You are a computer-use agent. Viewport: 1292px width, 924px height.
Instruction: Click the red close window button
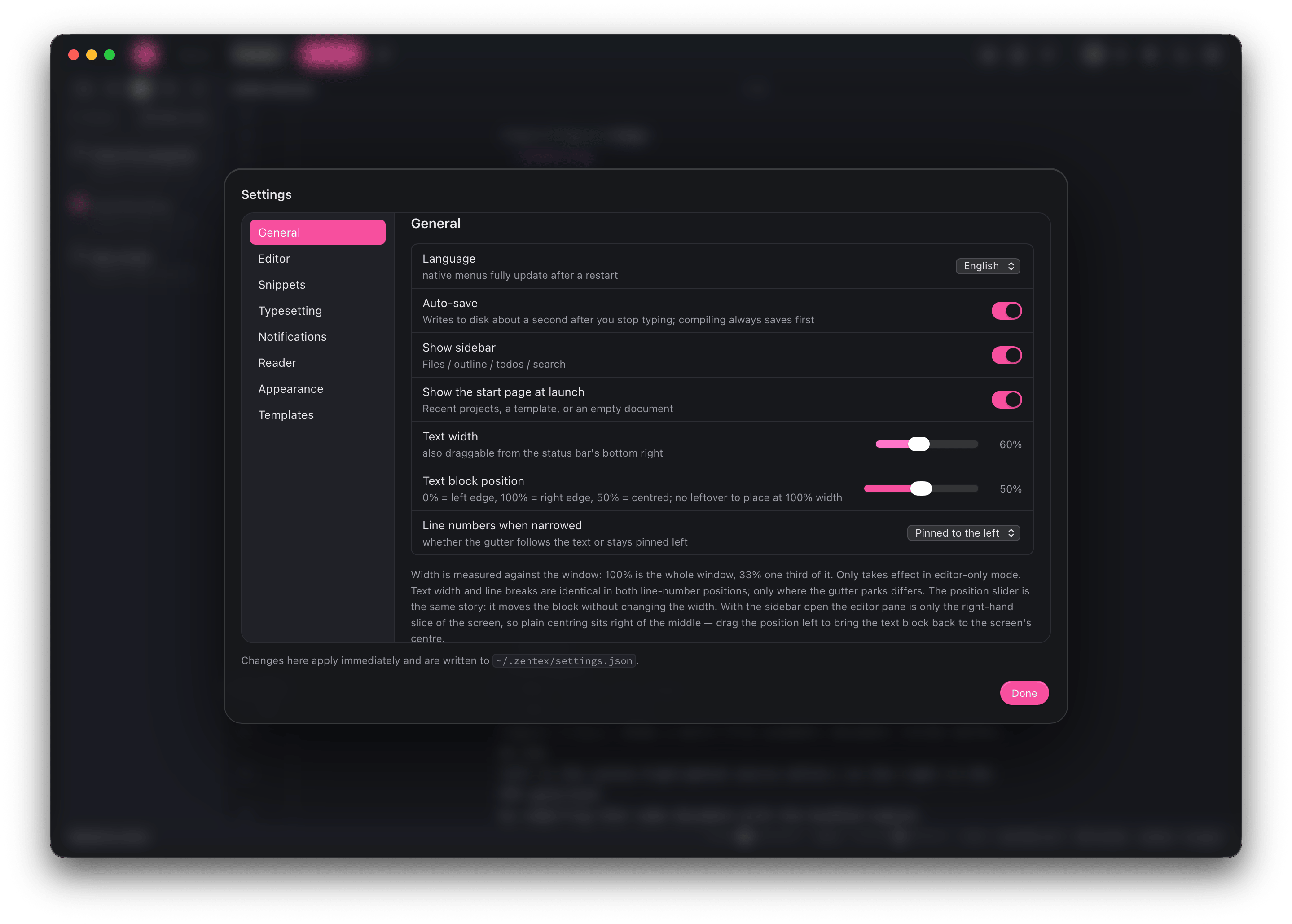[x=73, y=55]
